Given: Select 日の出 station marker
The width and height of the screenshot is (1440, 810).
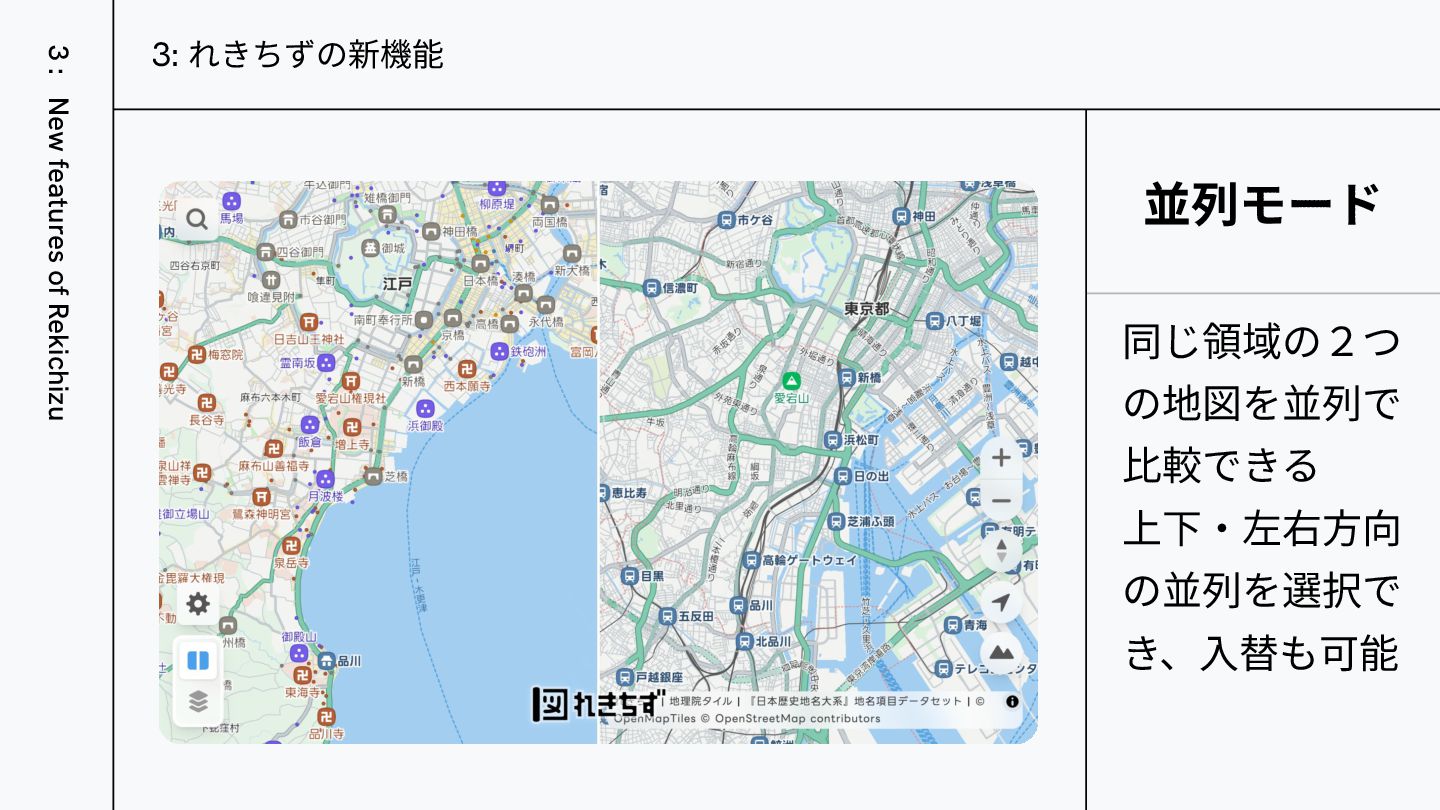Looking at the screenshot, I should [843, 477].
